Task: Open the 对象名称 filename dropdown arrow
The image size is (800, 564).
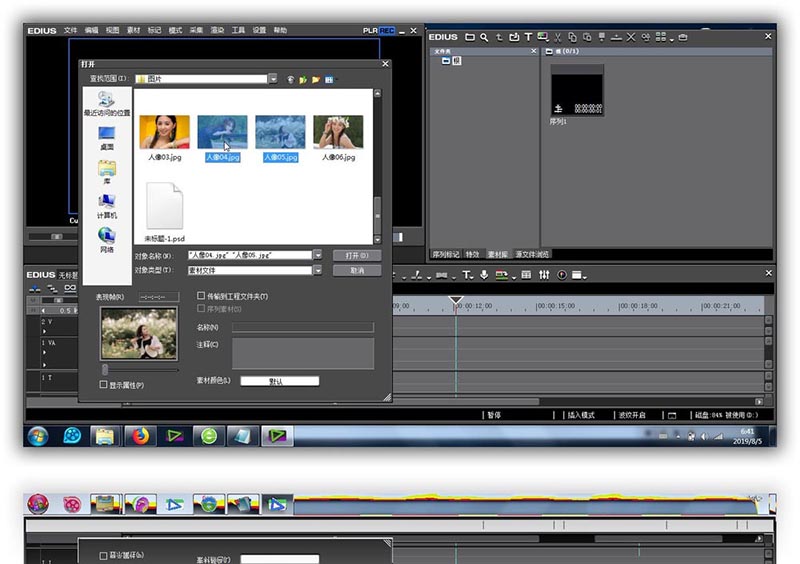Action: pyautogui.click(x=318, y=255)
